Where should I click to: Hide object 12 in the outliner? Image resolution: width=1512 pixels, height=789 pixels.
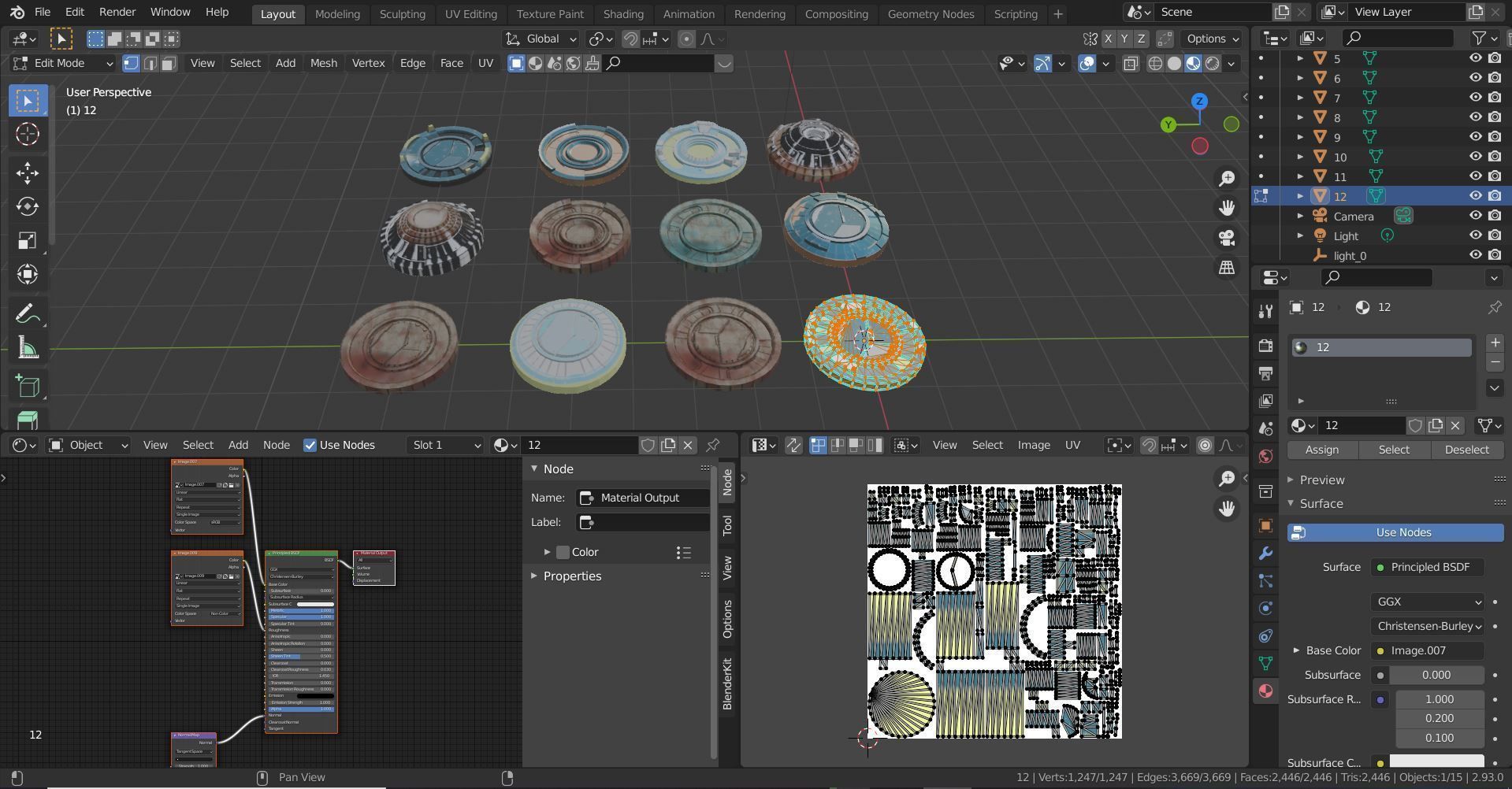(1475, 196)
